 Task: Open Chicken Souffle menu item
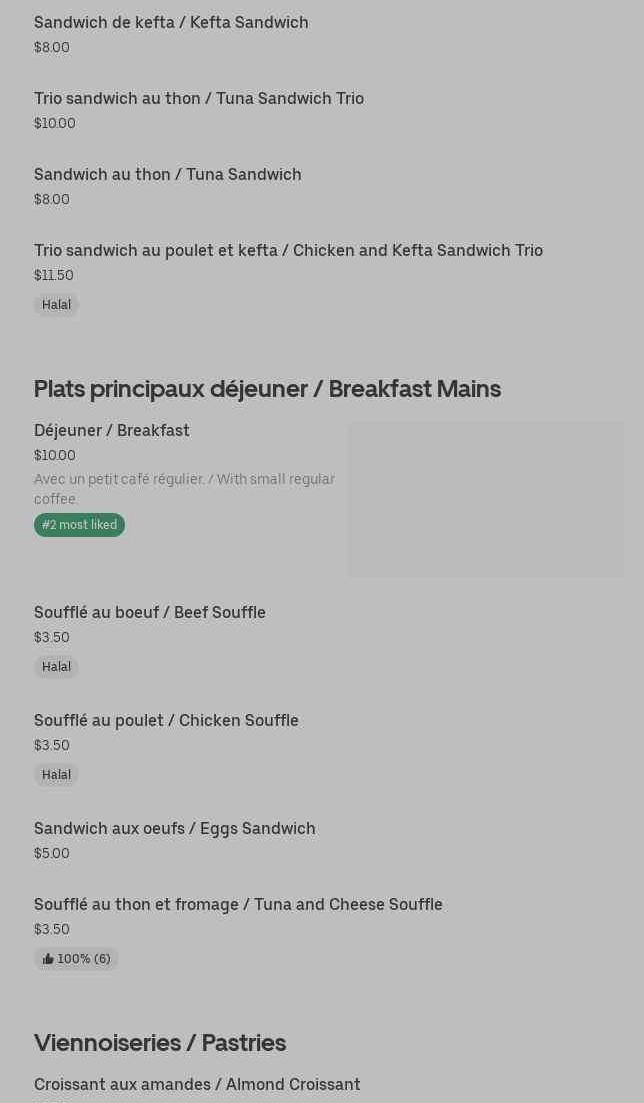(x=166, y=720)
